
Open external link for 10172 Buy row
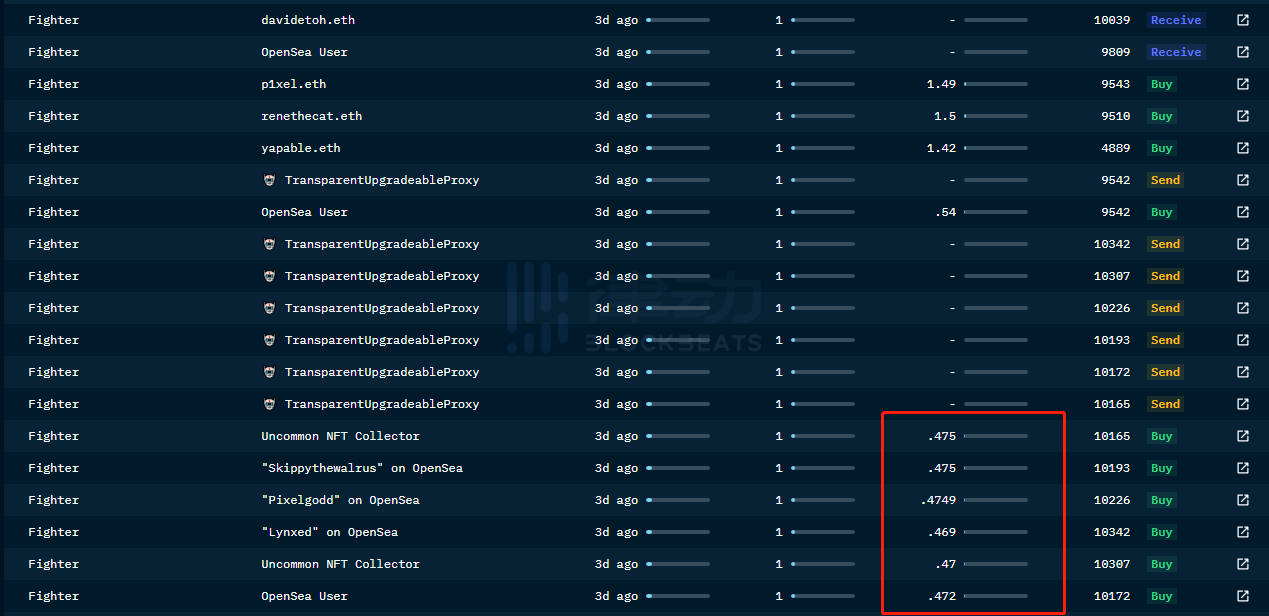1243,596
